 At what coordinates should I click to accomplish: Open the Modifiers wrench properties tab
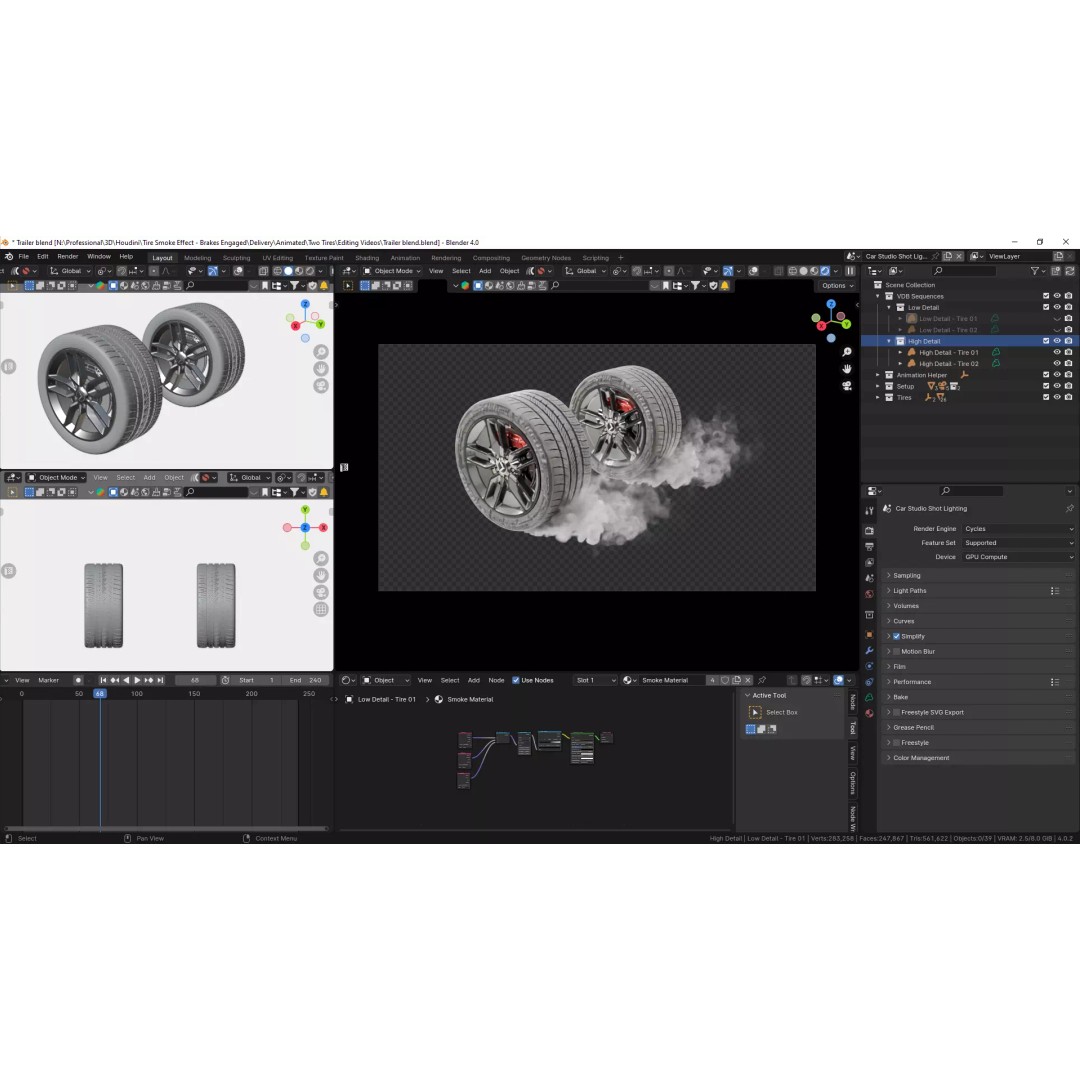pyautogui.click(x=869, y=650)
